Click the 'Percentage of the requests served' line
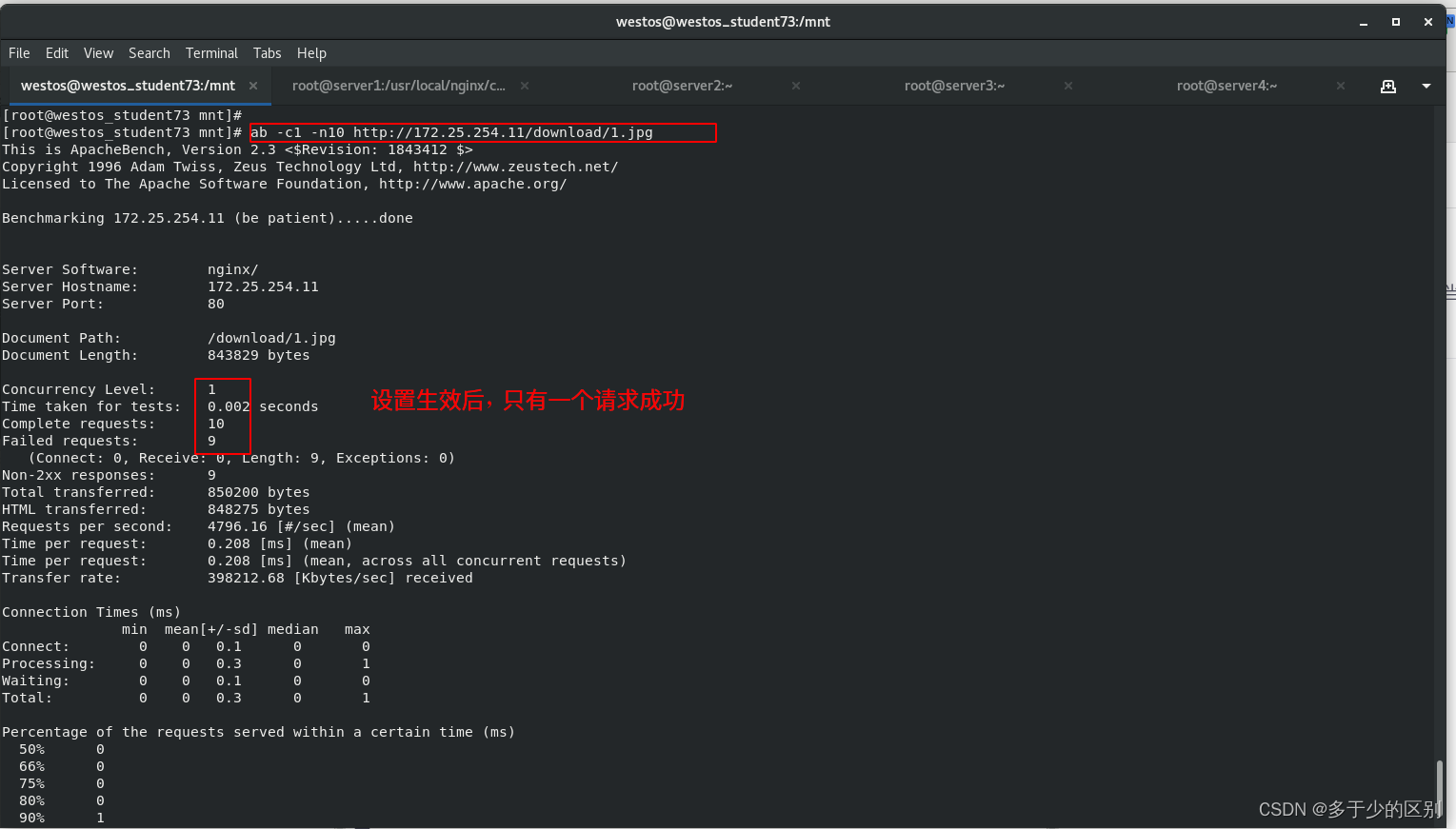 coord(258,732)
